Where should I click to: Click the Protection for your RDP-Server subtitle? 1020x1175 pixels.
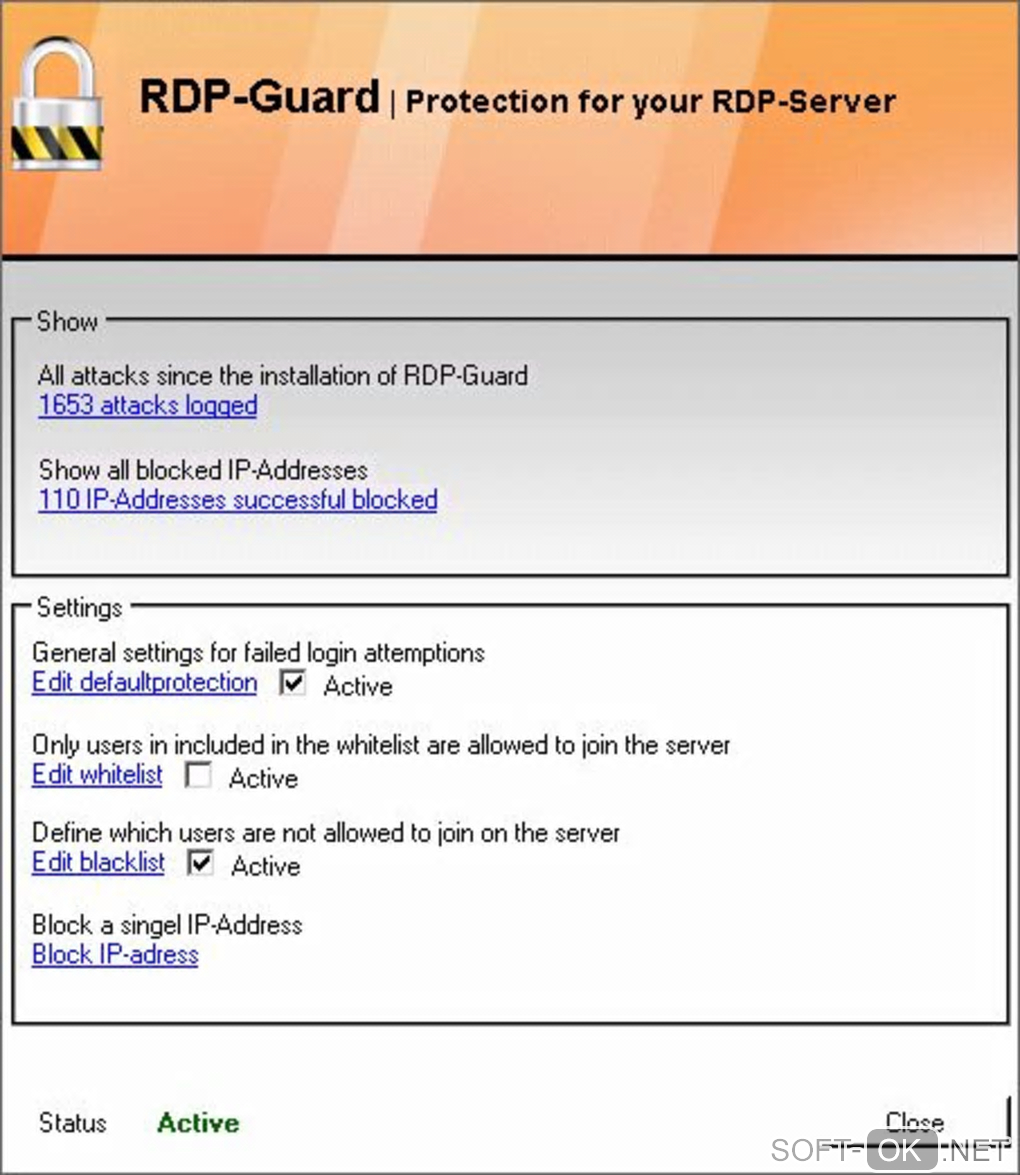[x=651, y=101]
